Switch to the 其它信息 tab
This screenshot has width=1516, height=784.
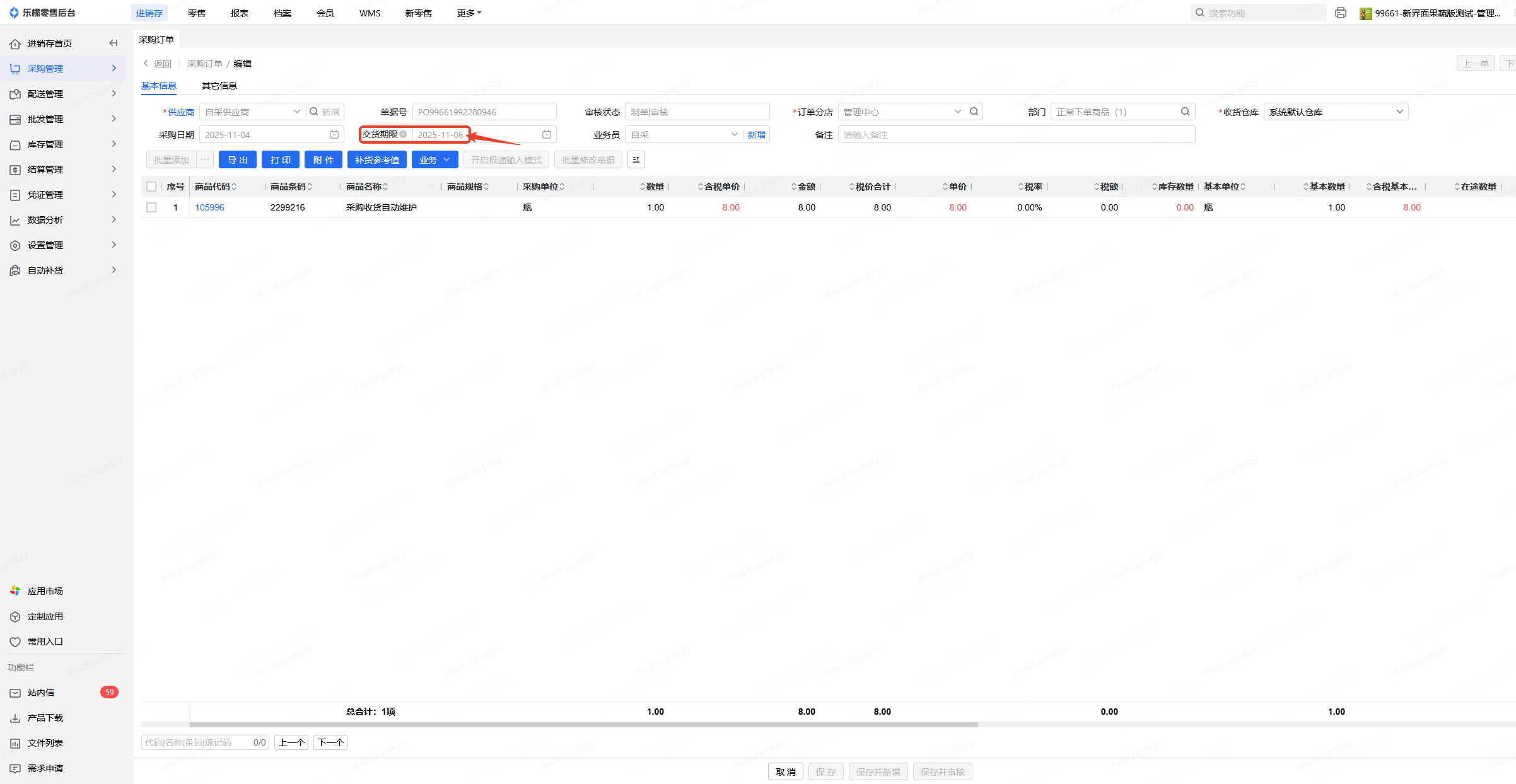pyautogui.click(x=219, y=86)
